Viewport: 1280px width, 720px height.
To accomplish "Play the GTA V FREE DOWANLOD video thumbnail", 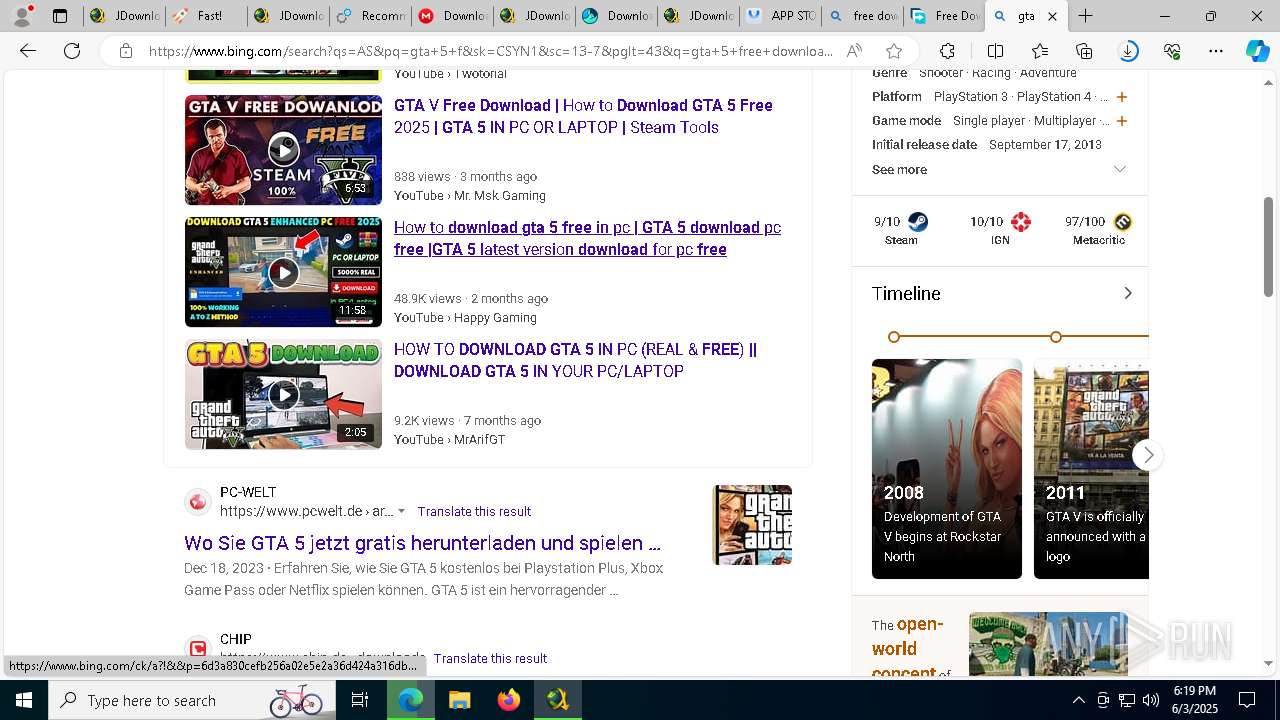I will pos(283,150).
